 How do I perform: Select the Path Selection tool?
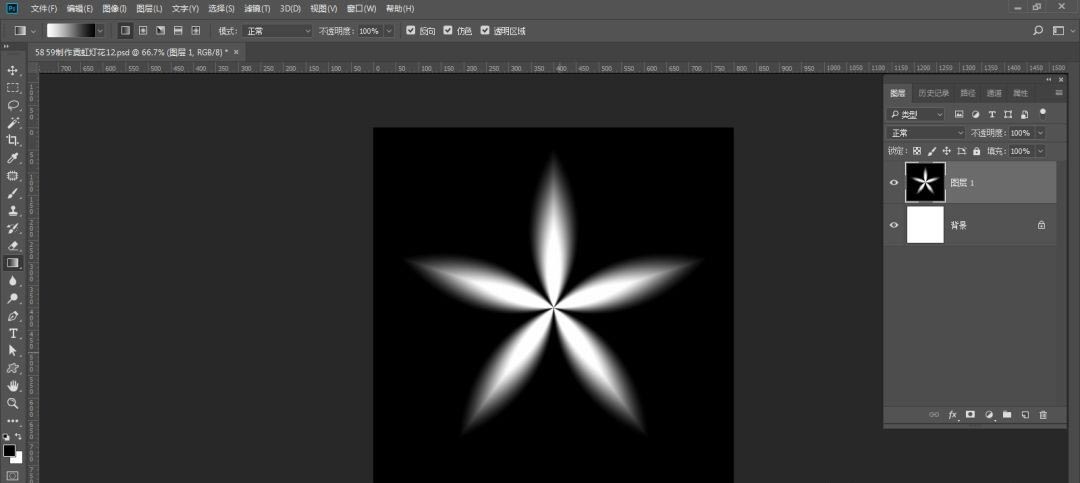(x=12, y=351)
